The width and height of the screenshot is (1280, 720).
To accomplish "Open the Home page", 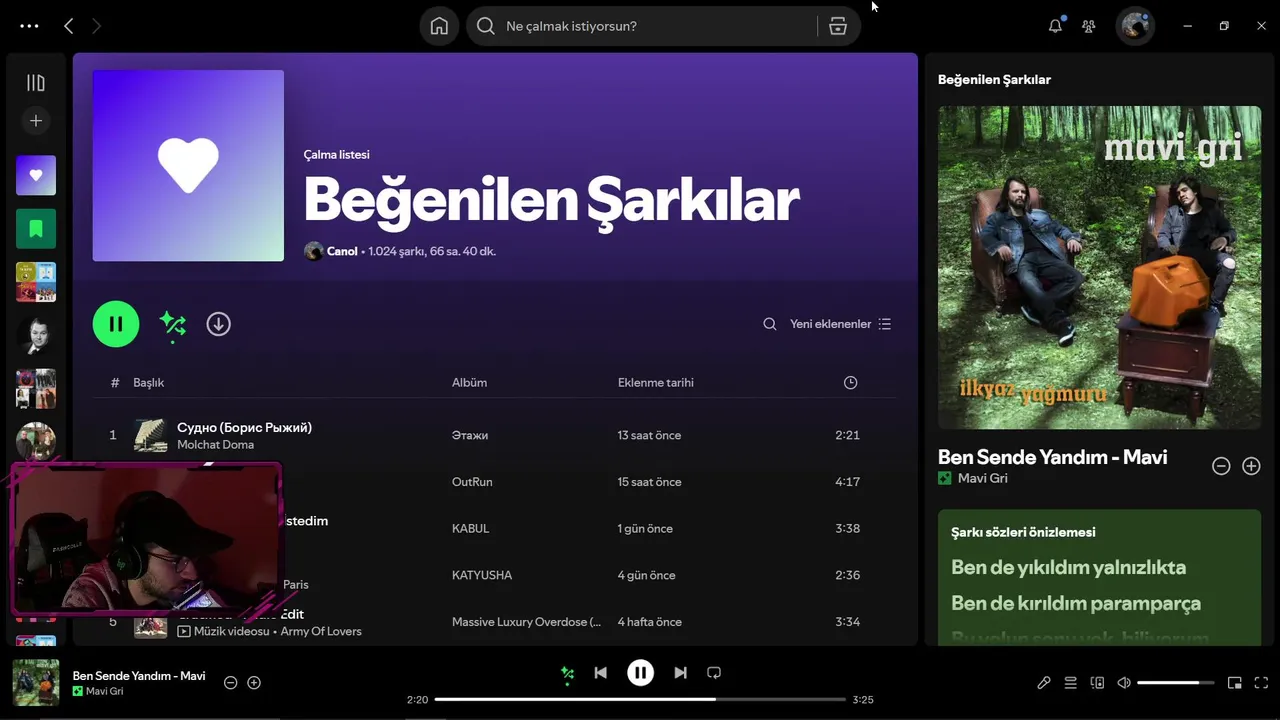I will click(x=439, y=26).
